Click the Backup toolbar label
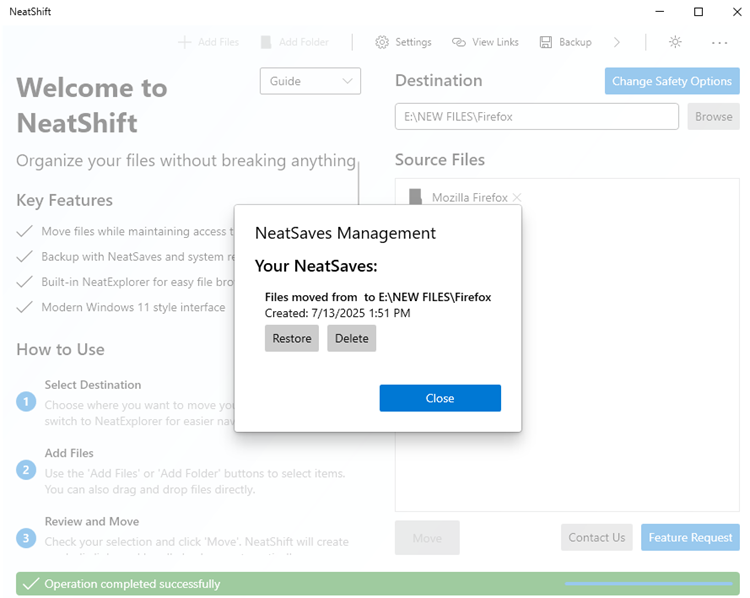This screenshot has height=598, width=750. pos(575,42)
